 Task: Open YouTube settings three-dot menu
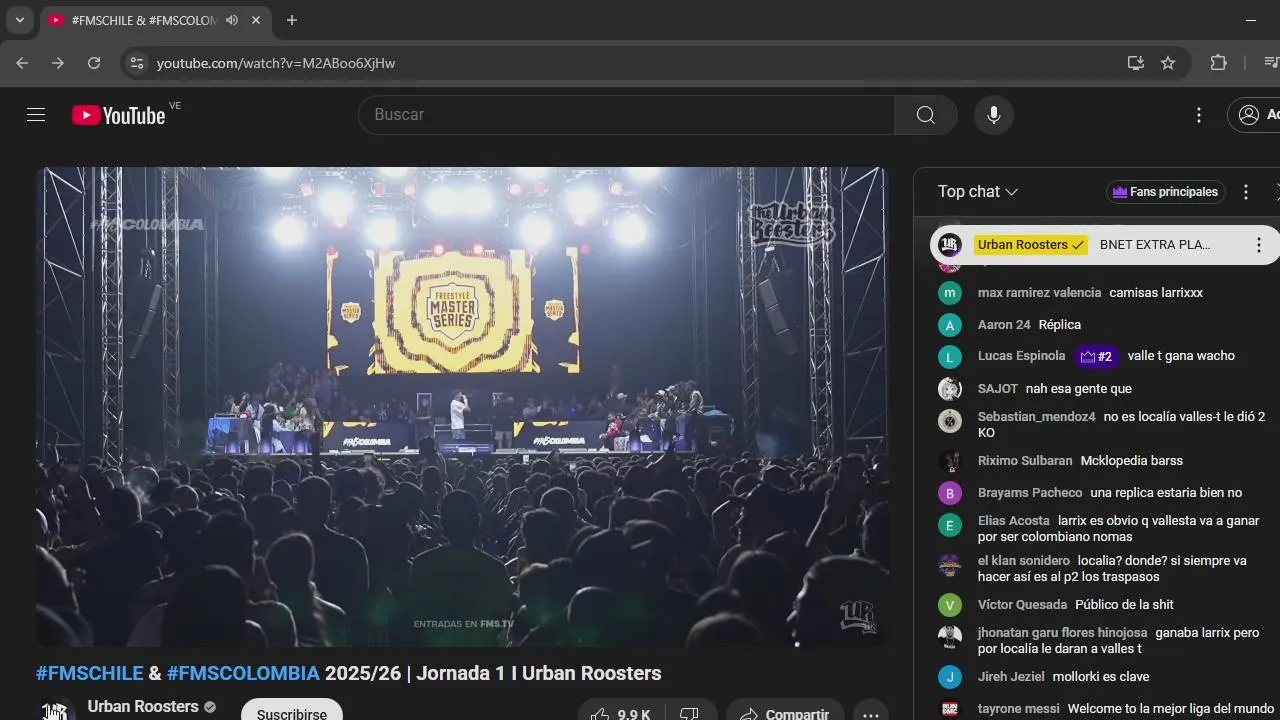pos(1199,115)
